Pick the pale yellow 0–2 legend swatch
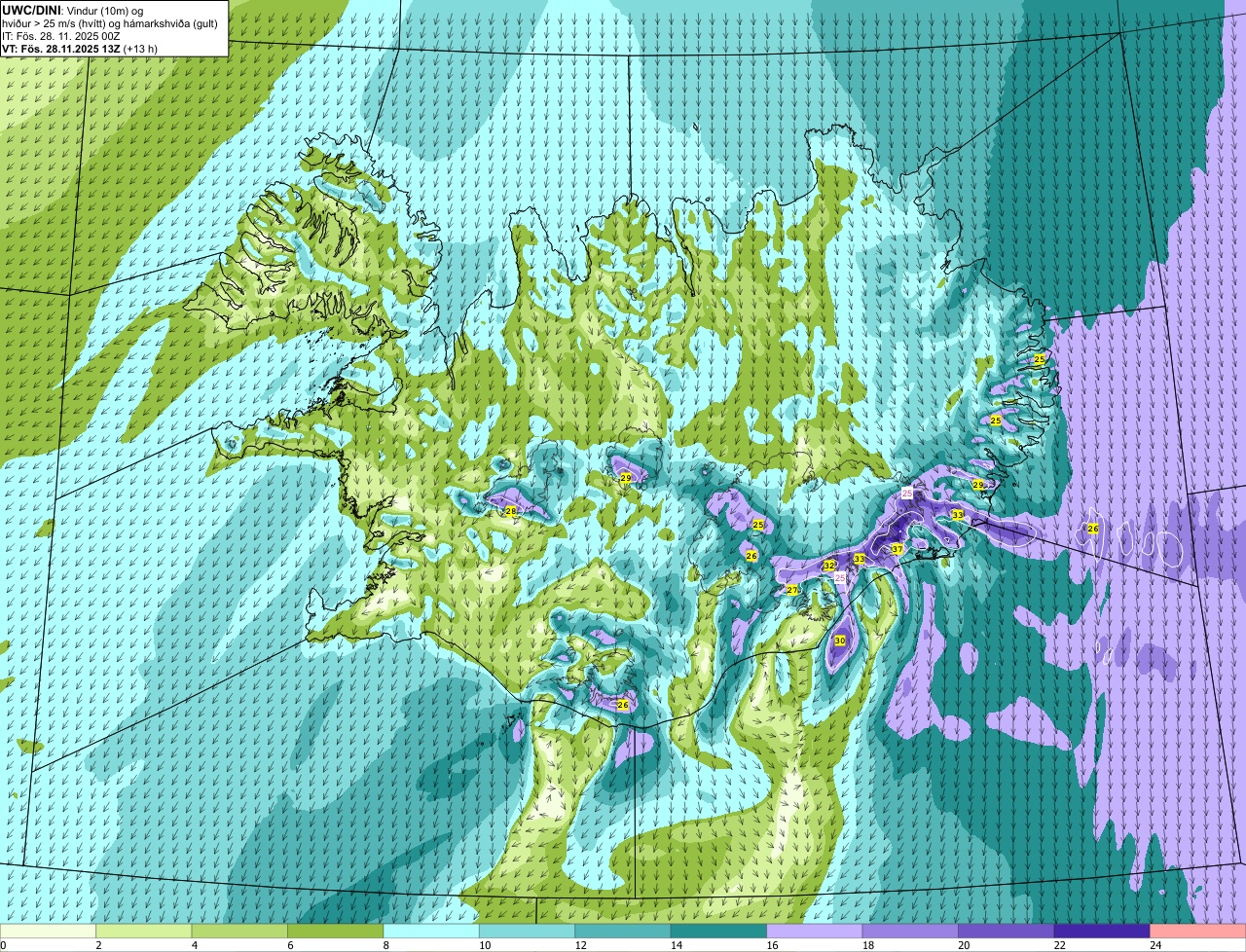 click(49, 931)
